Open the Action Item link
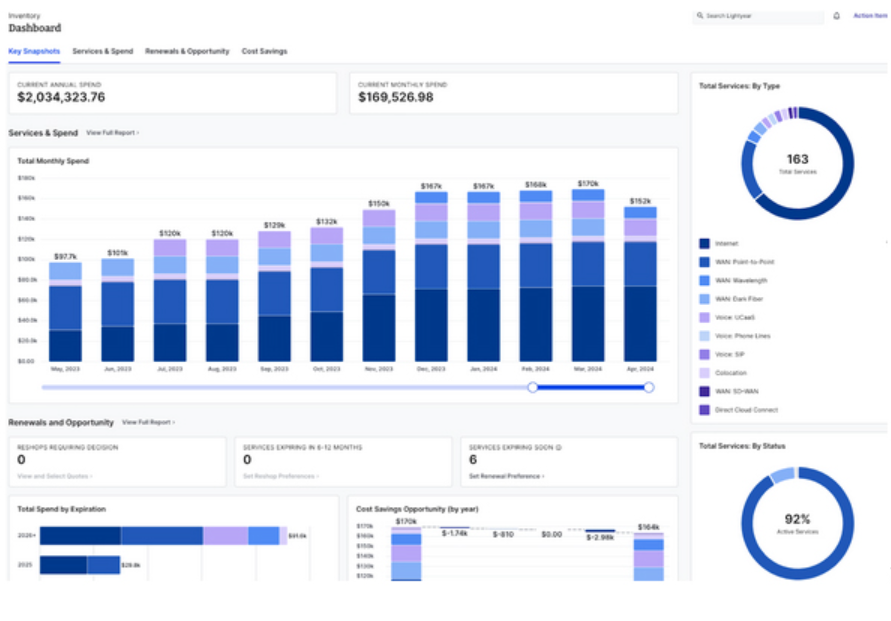 coord(870,16)
